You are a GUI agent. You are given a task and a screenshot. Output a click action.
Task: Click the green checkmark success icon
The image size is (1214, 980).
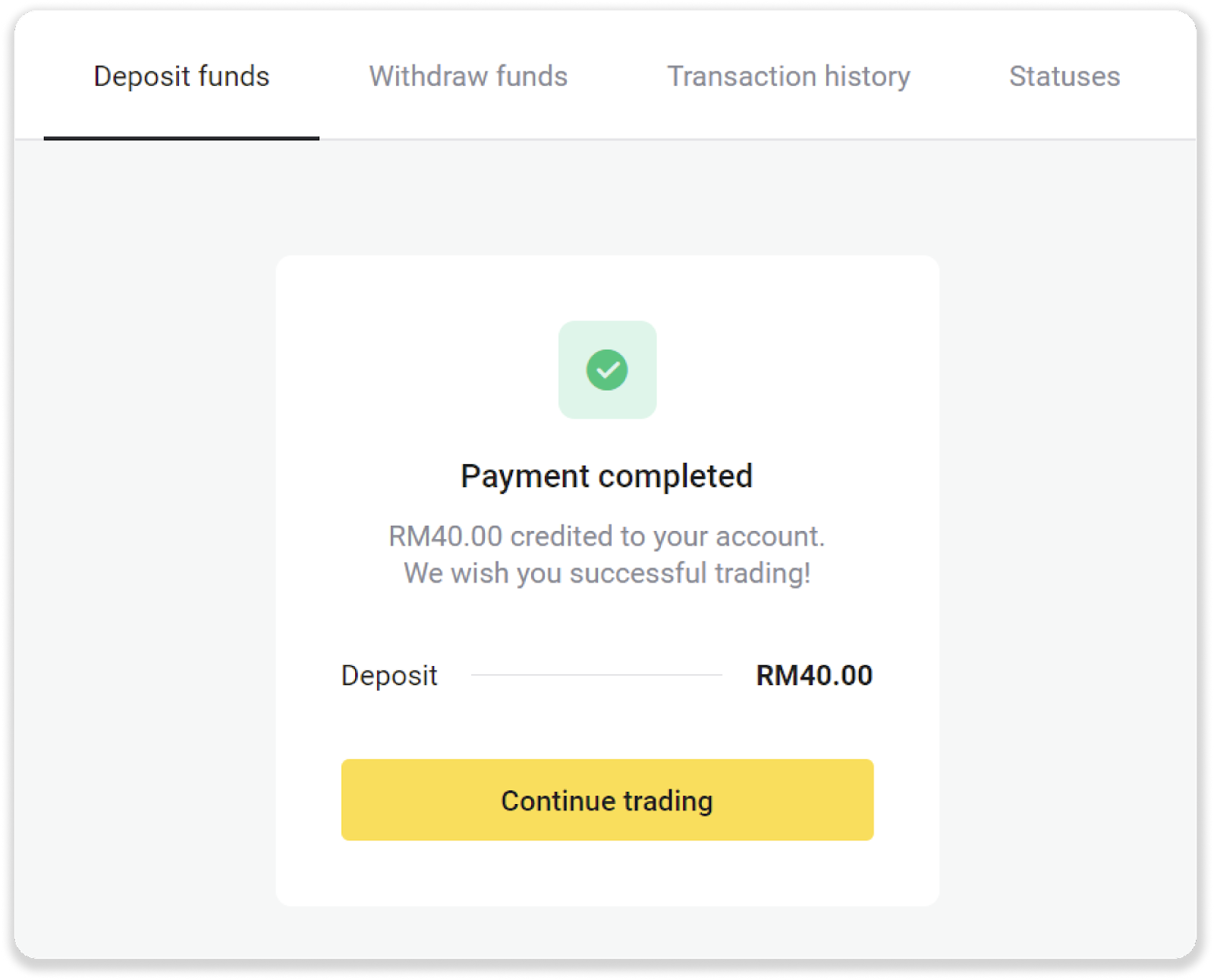[607, 370]
